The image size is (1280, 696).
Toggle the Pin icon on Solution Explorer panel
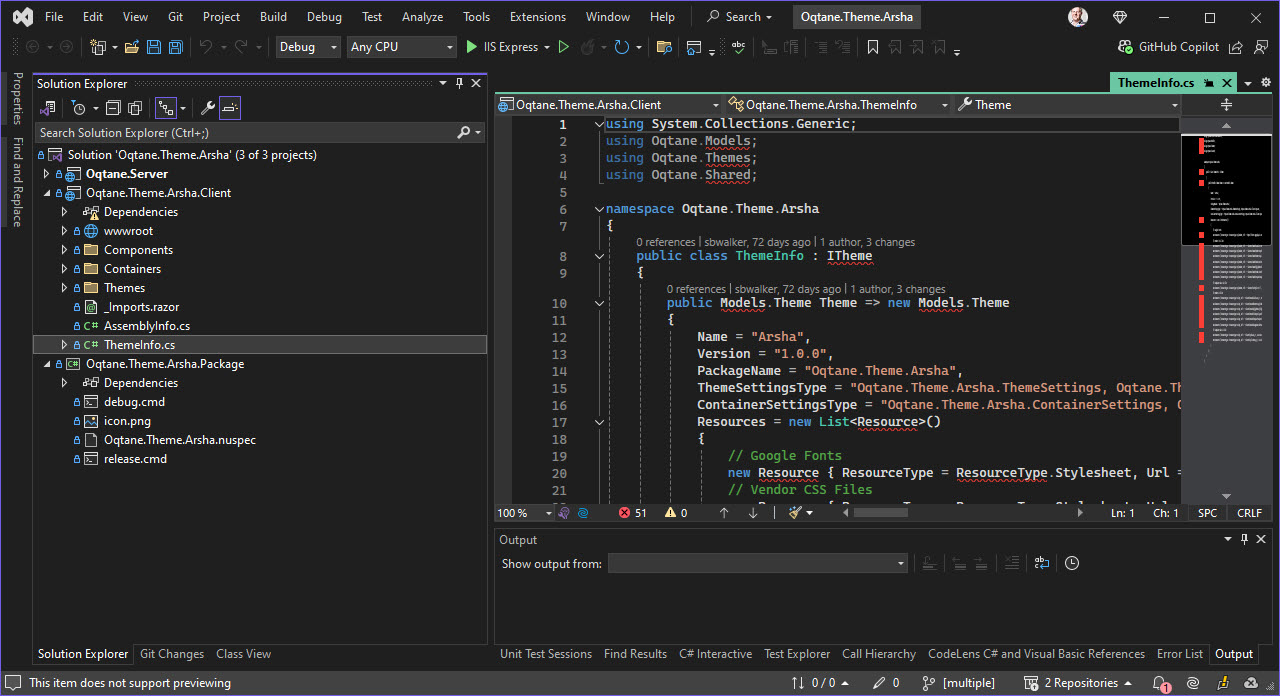tap(458, 83)
